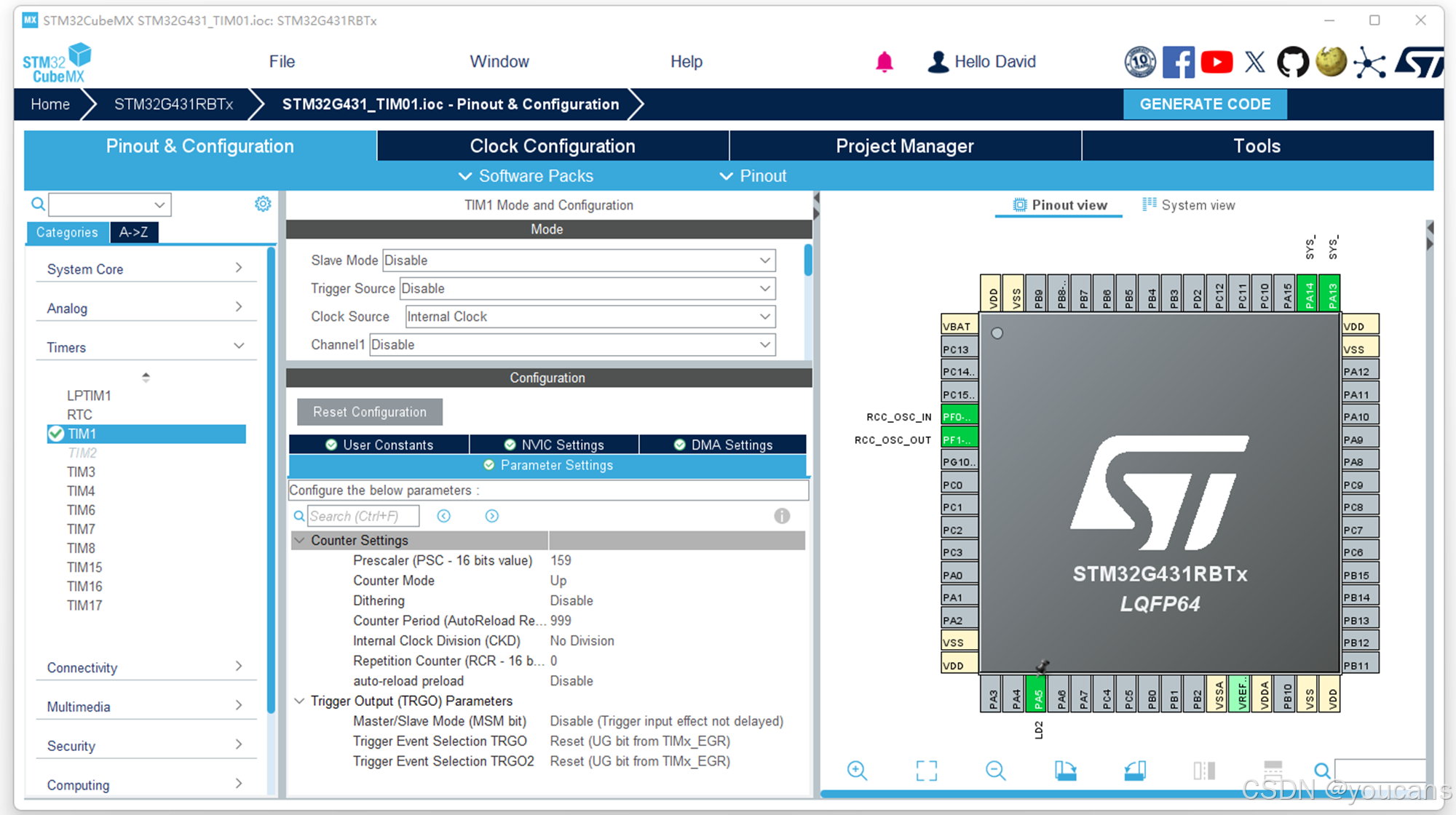Screen dimensions: 1456x815
Task: Open the X social link icon
Action: point(1255,62)
